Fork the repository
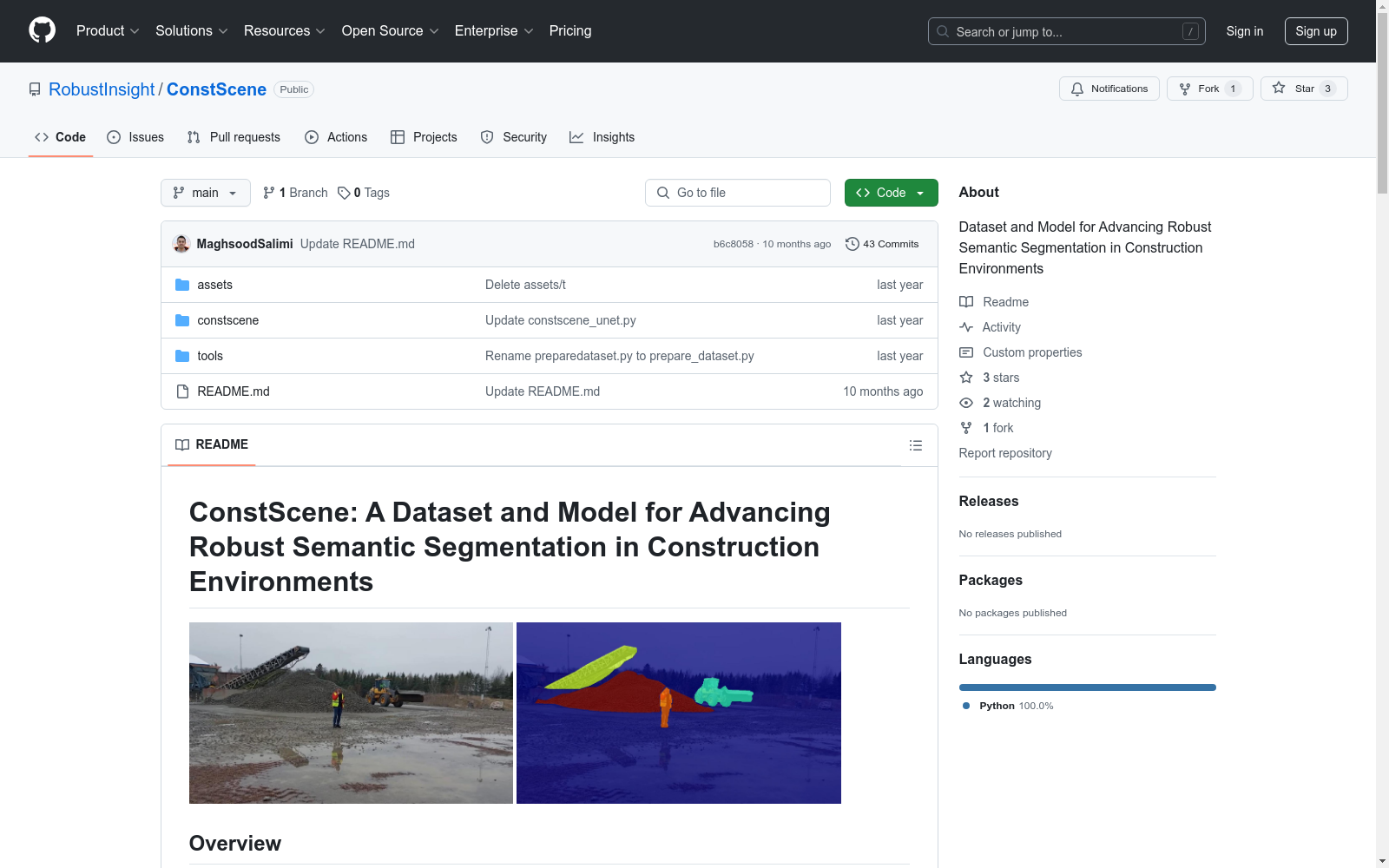 [x=1209, y=89]
